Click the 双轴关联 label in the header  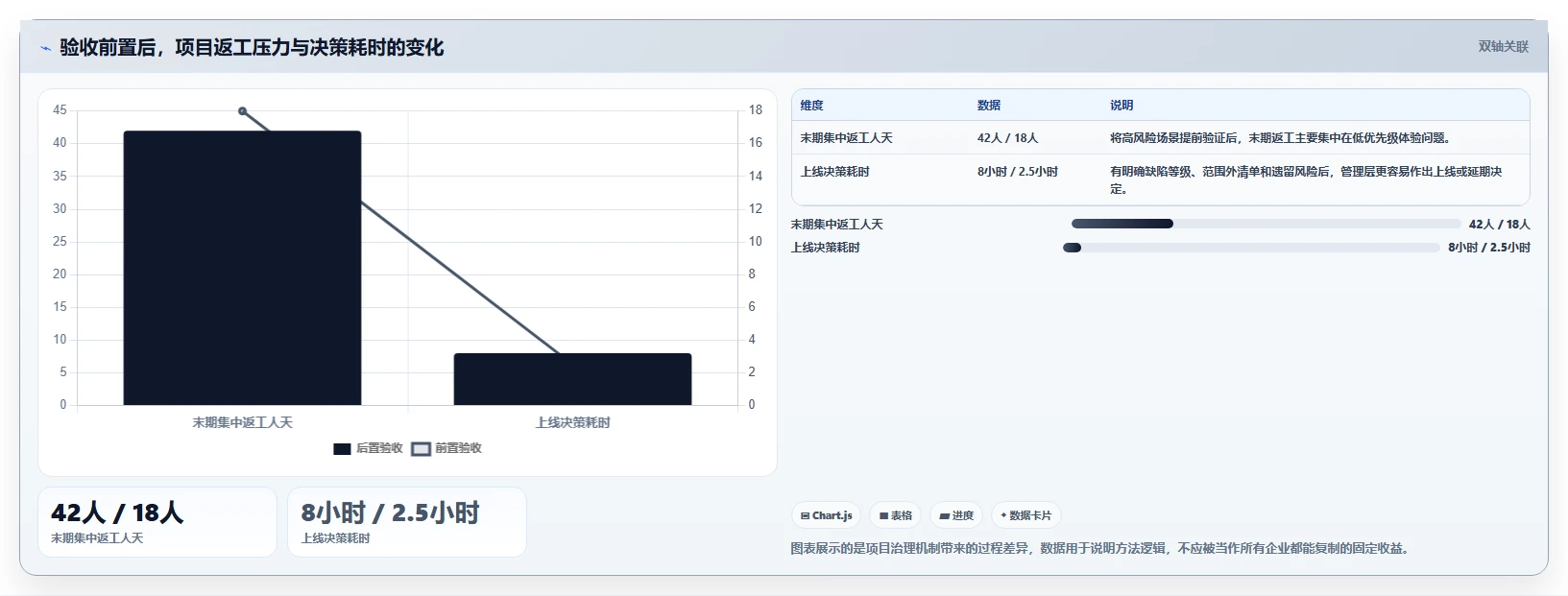1503,46
